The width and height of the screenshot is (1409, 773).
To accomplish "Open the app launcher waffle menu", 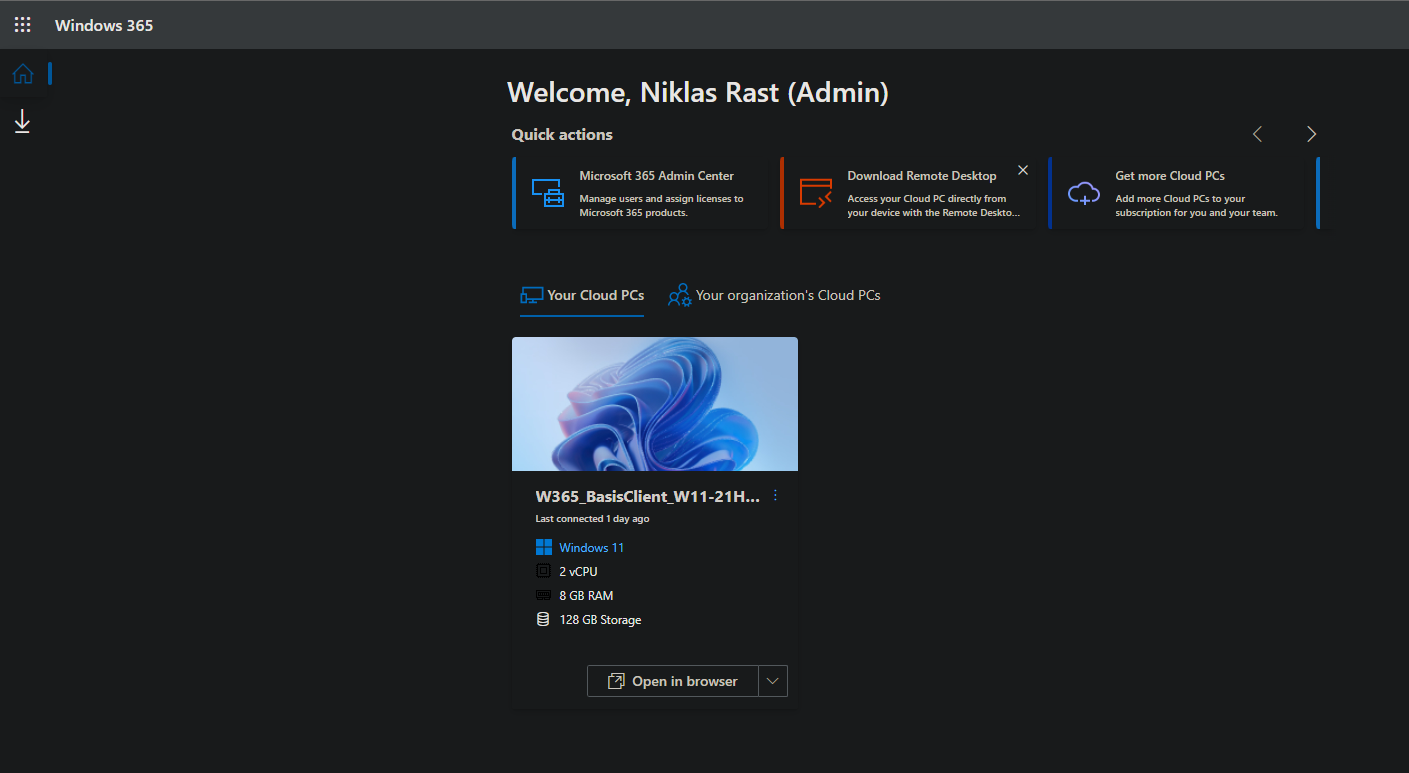I will coord(22,25).
